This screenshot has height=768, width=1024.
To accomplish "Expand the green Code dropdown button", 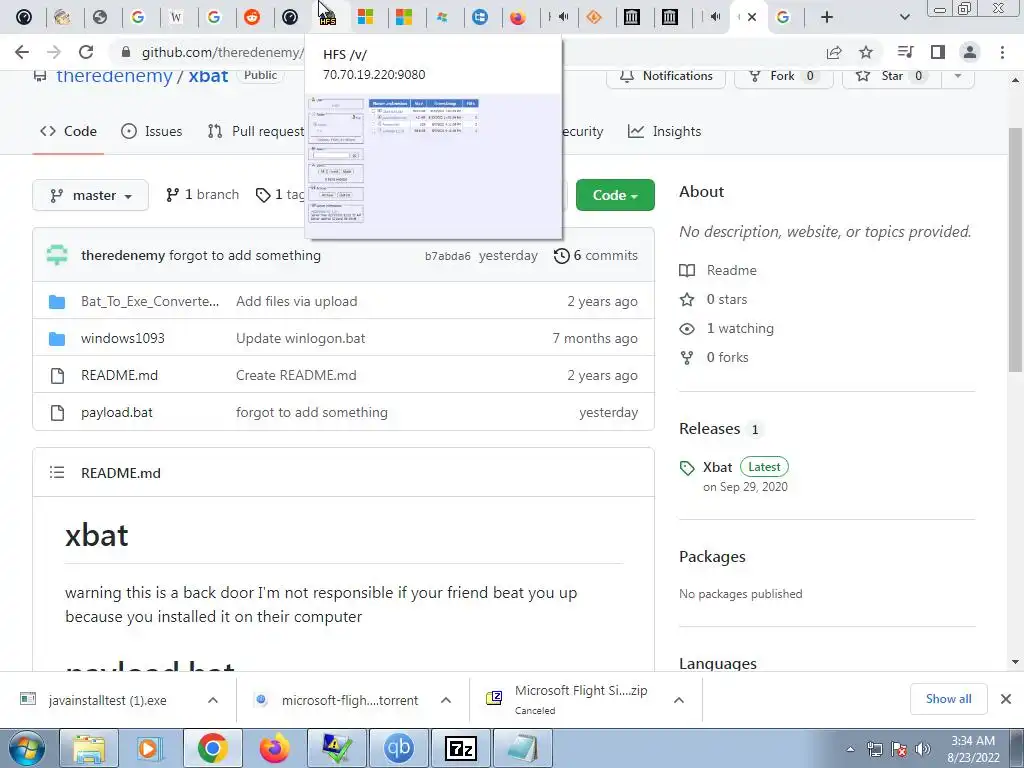I will coord(615,195).
